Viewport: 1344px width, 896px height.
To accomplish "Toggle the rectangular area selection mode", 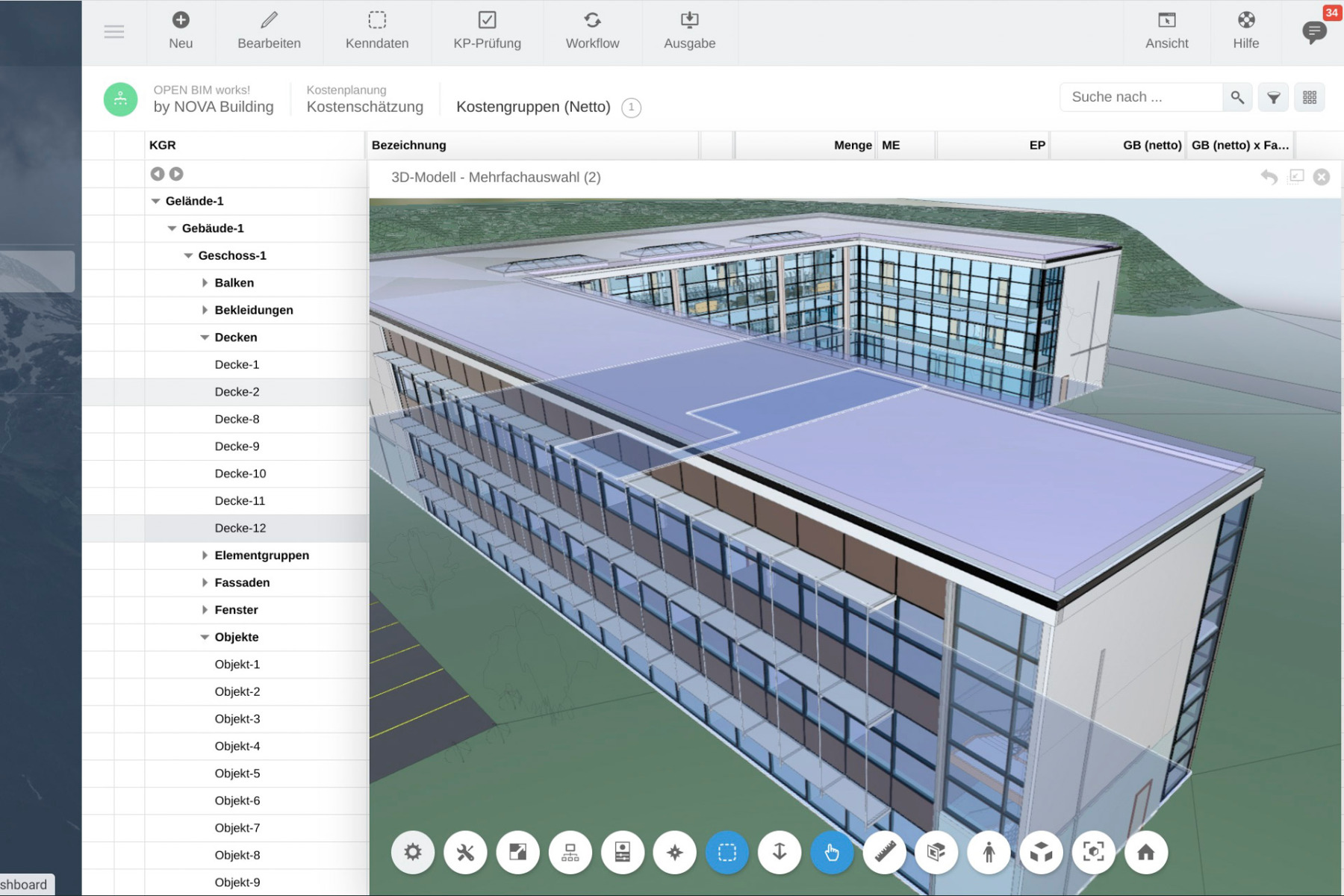I will click(x=727, y=852).
